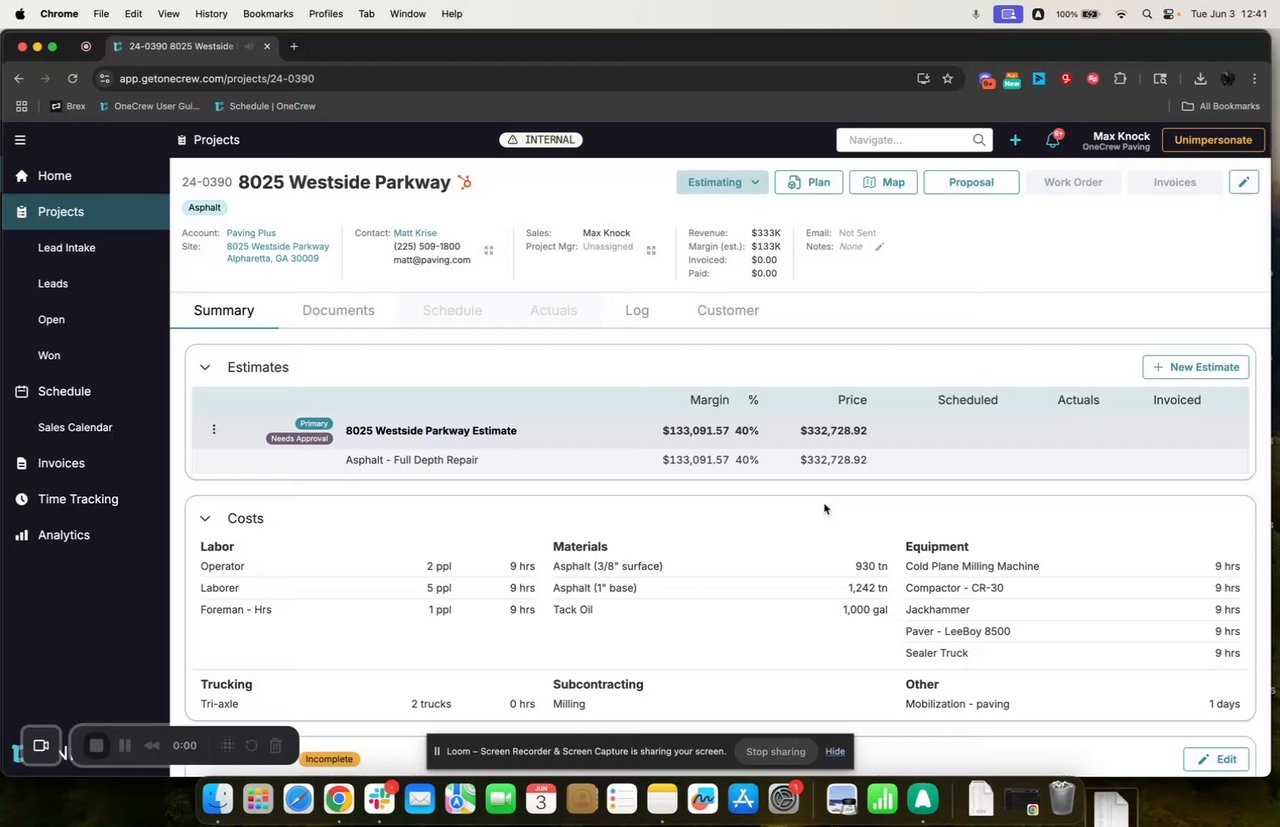This screenshot has width=1280, height=827.
Task: Open Finder in the Dock
Action: pyautogui.click(x=218, y=799)
